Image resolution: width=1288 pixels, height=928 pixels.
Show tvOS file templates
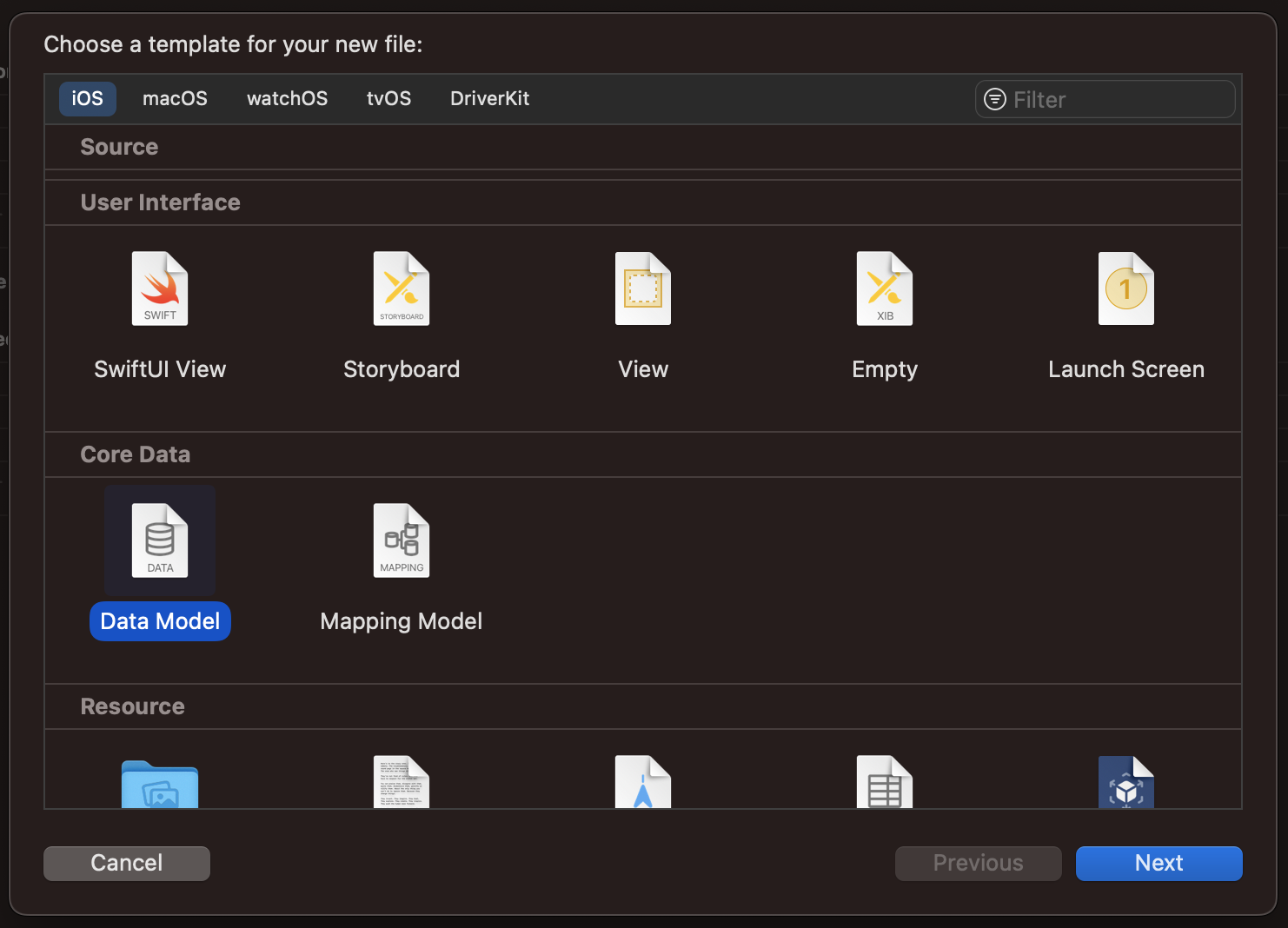[388, 98]
